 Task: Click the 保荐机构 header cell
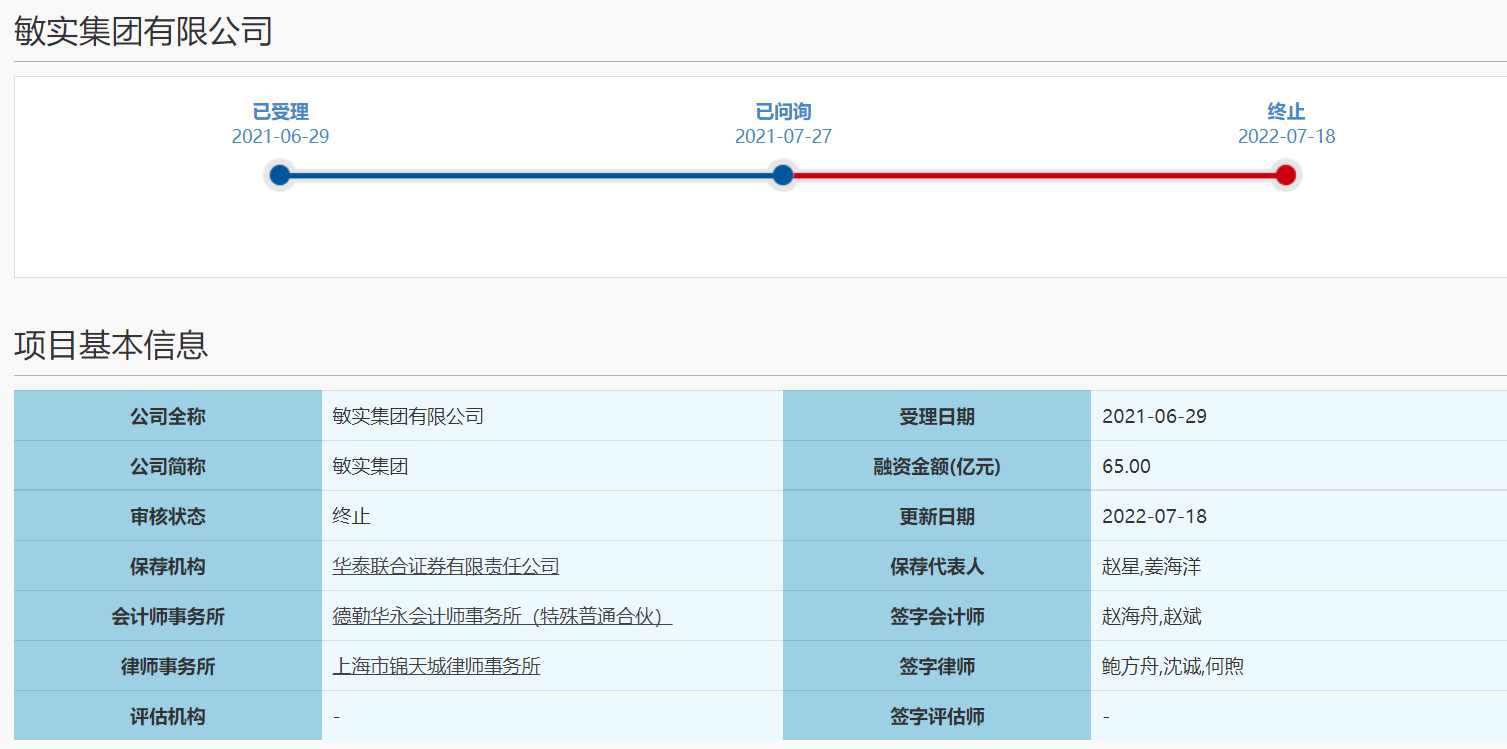pyautogui.click(x=168, y=566)
